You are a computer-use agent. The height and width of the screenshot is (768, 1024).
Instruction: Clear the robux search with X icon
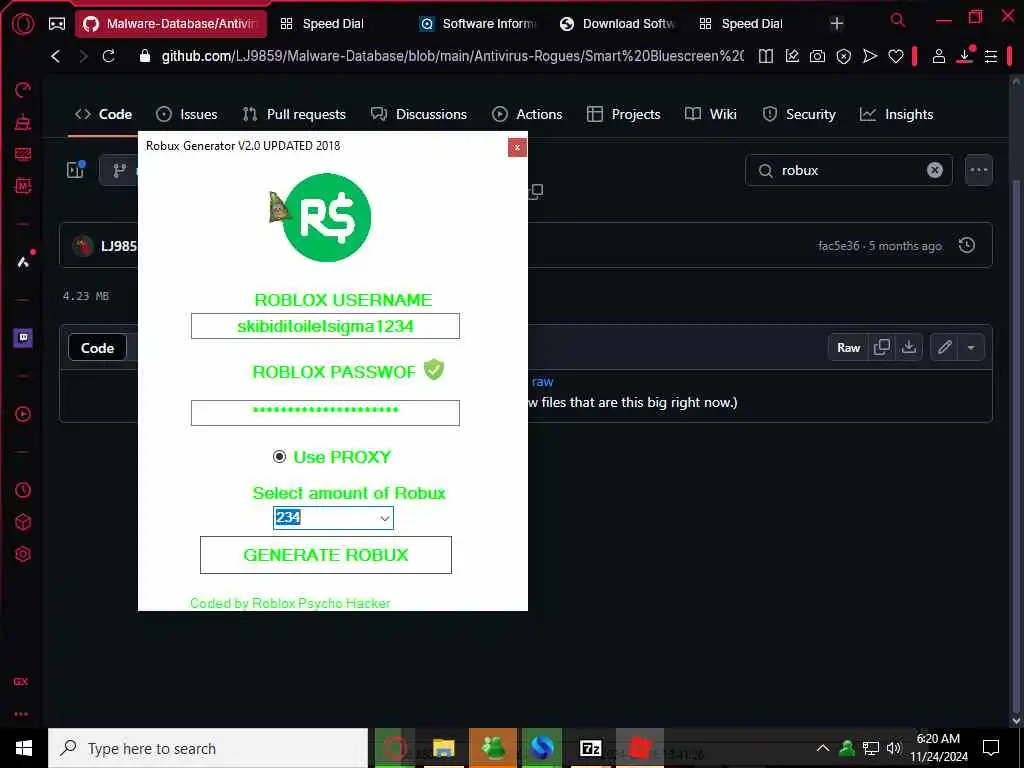click(x=935, y=170)
